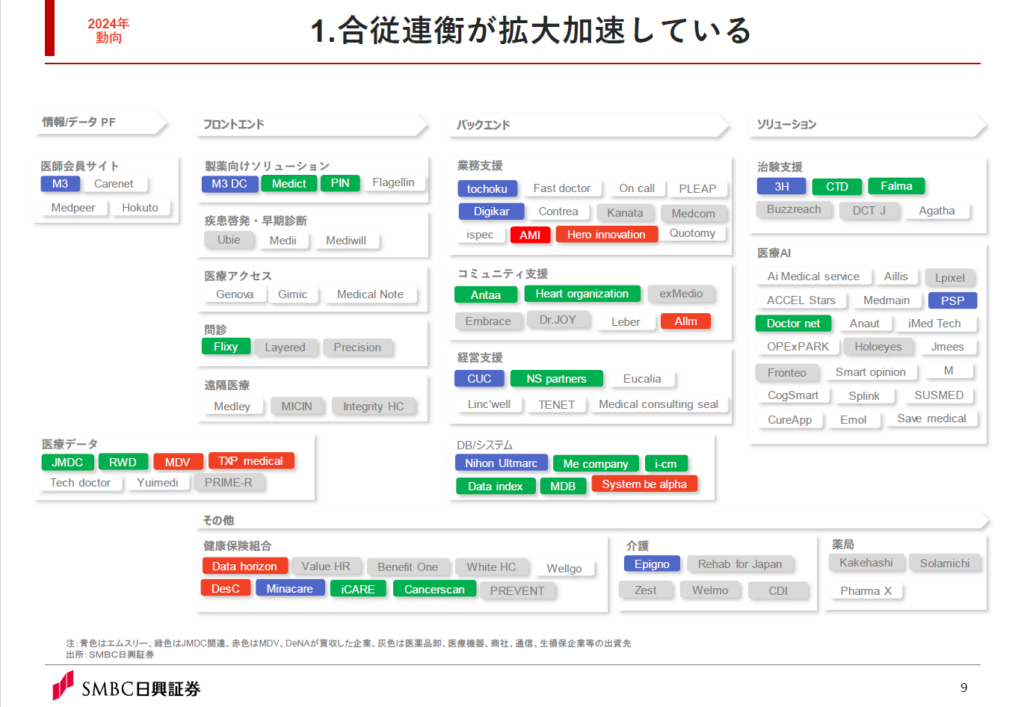Select the gray MICIN chip
Screen dimensions: 1024x707
coord(296,406)
